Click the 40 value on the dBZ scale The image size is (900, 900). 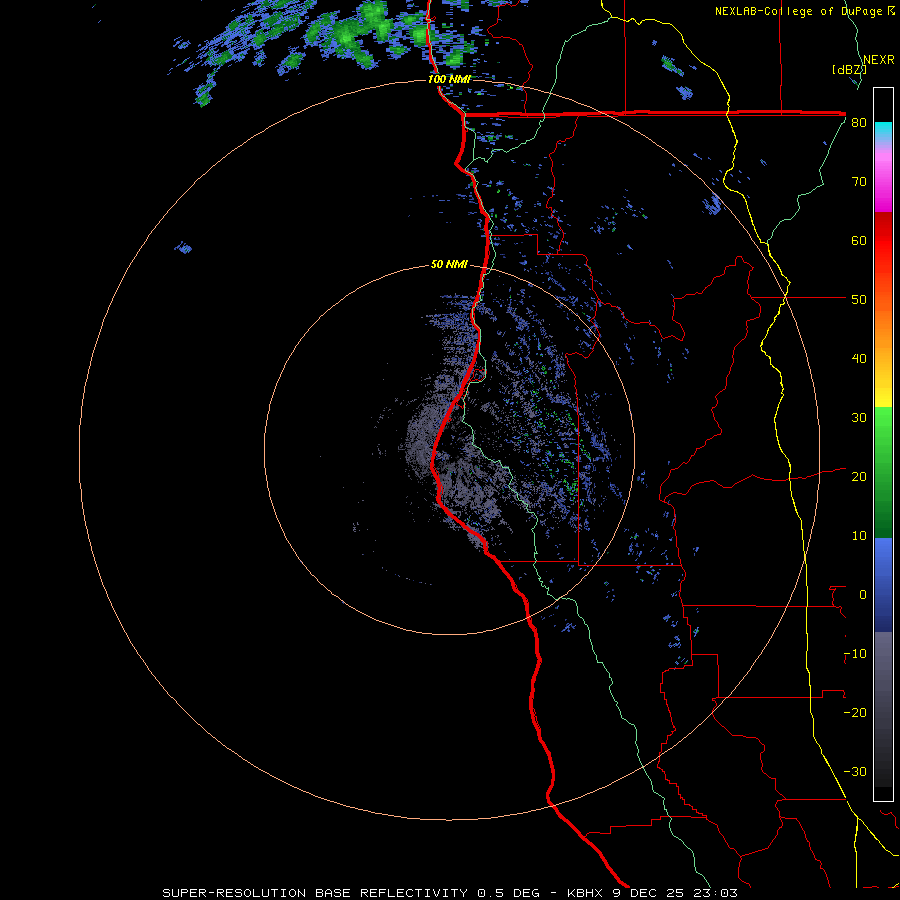tap(859, 359)
